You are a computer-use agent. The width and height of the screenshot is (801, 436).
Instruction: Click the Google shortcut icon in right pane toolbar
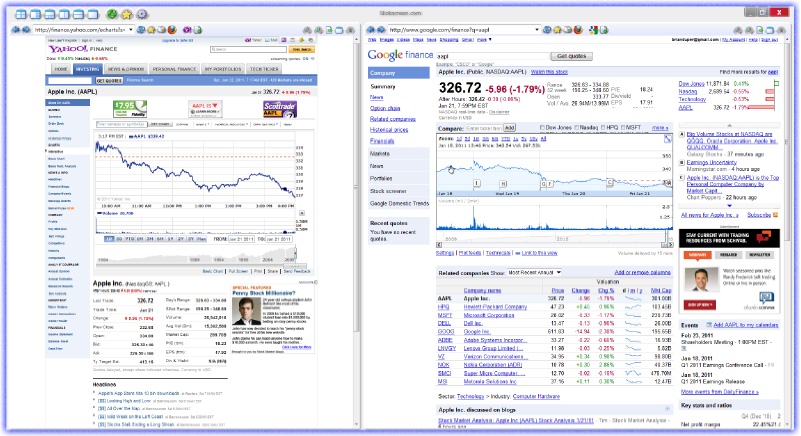593,30
